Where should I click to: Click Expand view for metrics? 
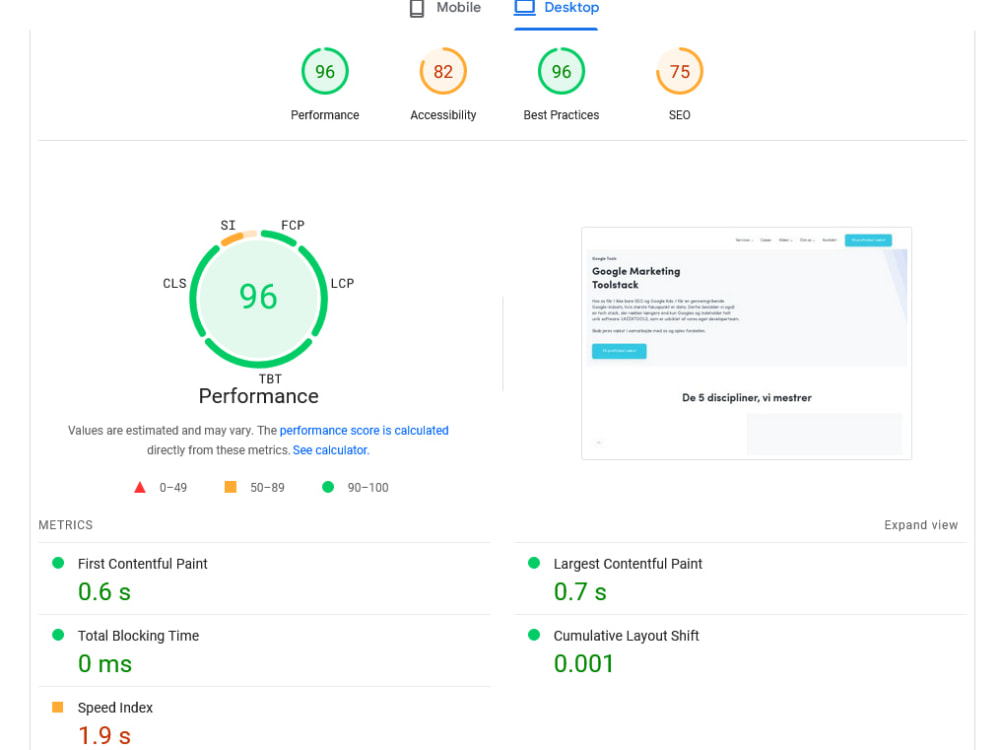click(x=921, y=525)
